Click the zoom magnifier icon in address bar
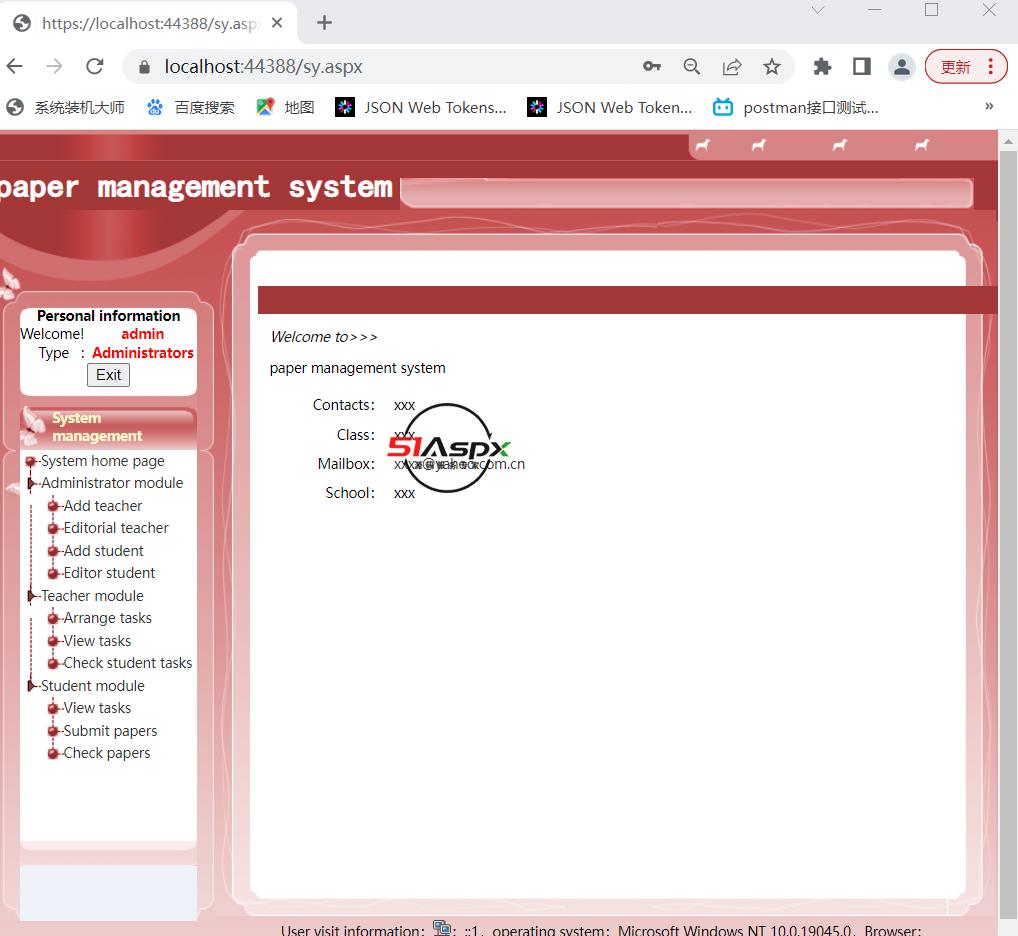Viewport: 1018px width, 936px height. coord(691,66)
